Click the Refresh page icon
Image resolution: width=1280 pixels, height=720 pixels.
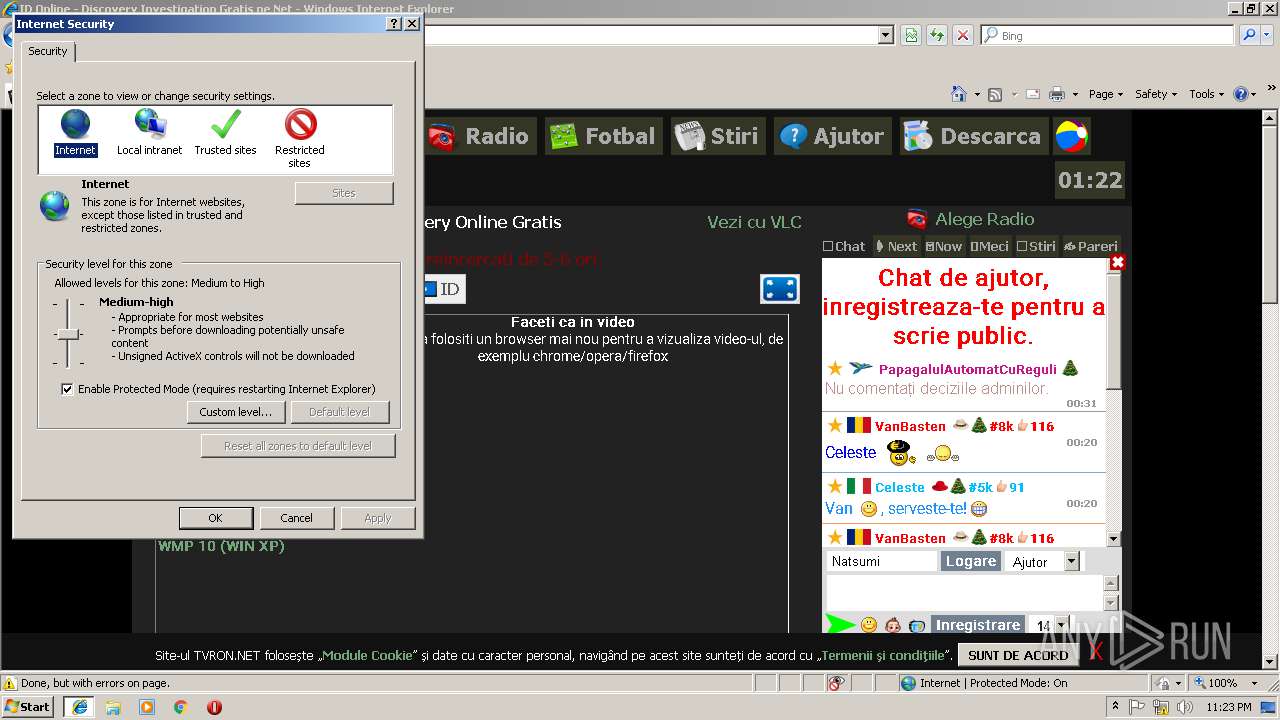pos(937,35)
